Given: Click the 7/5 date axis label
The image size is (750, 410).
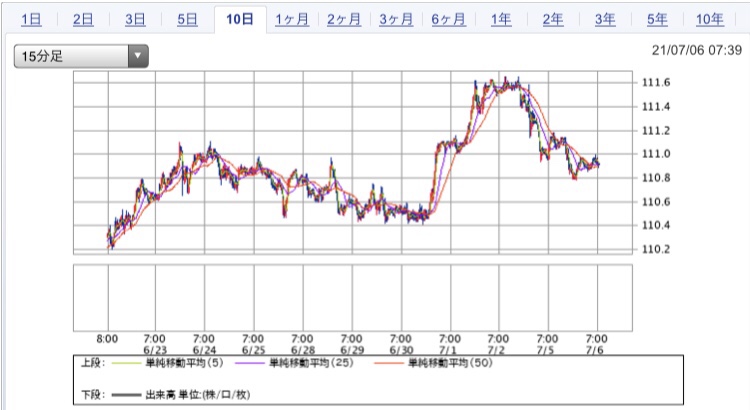Looking at the screenshot, I should pos(546,350).
